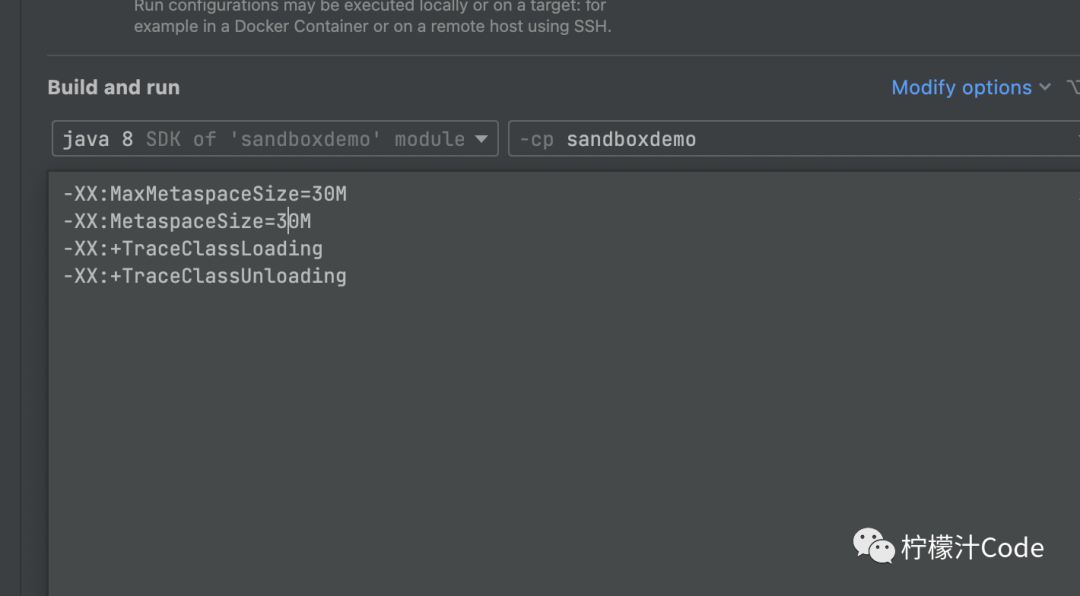The height and width of the screenshot is (596, 1080).
Task: Place cursor in -XX:MaxMetaspaceSize=30M line
Action: pyautogui.click(x=205, y=194)
